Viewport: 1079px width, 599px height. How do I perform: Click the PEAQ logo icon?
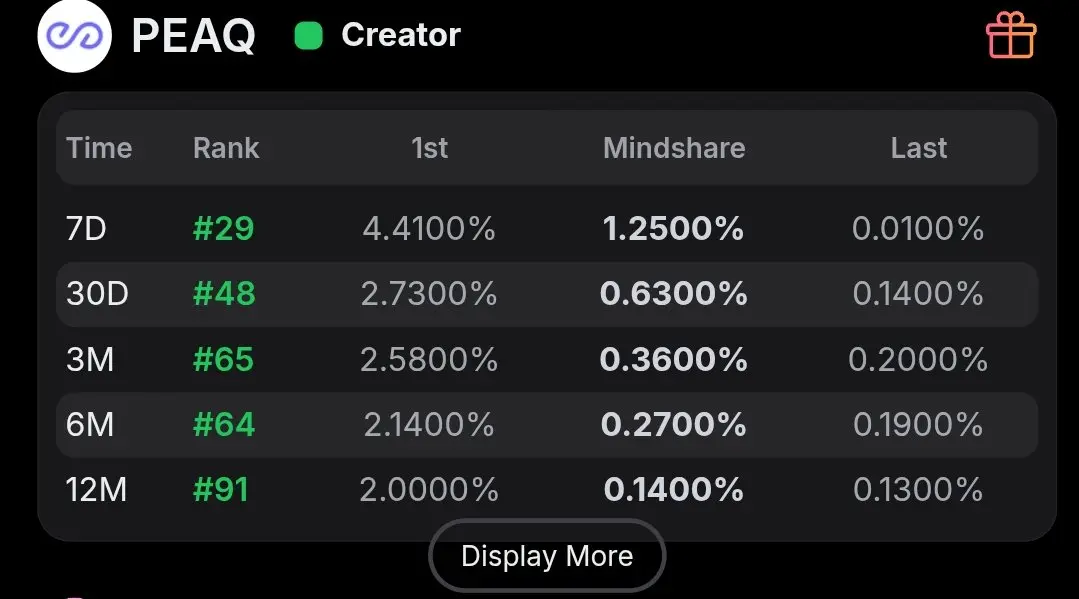[x=73, y=35]
